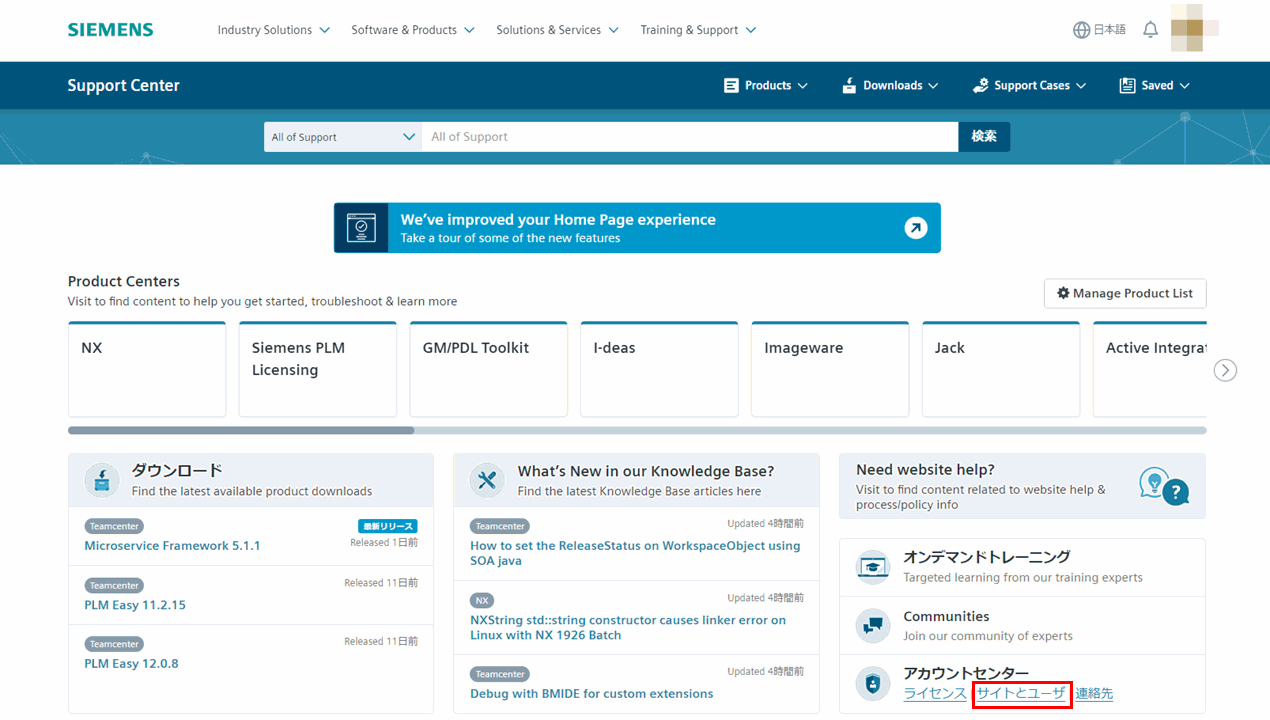Open the Jack product card
Screen dimensions: 1270x720
1001,369
